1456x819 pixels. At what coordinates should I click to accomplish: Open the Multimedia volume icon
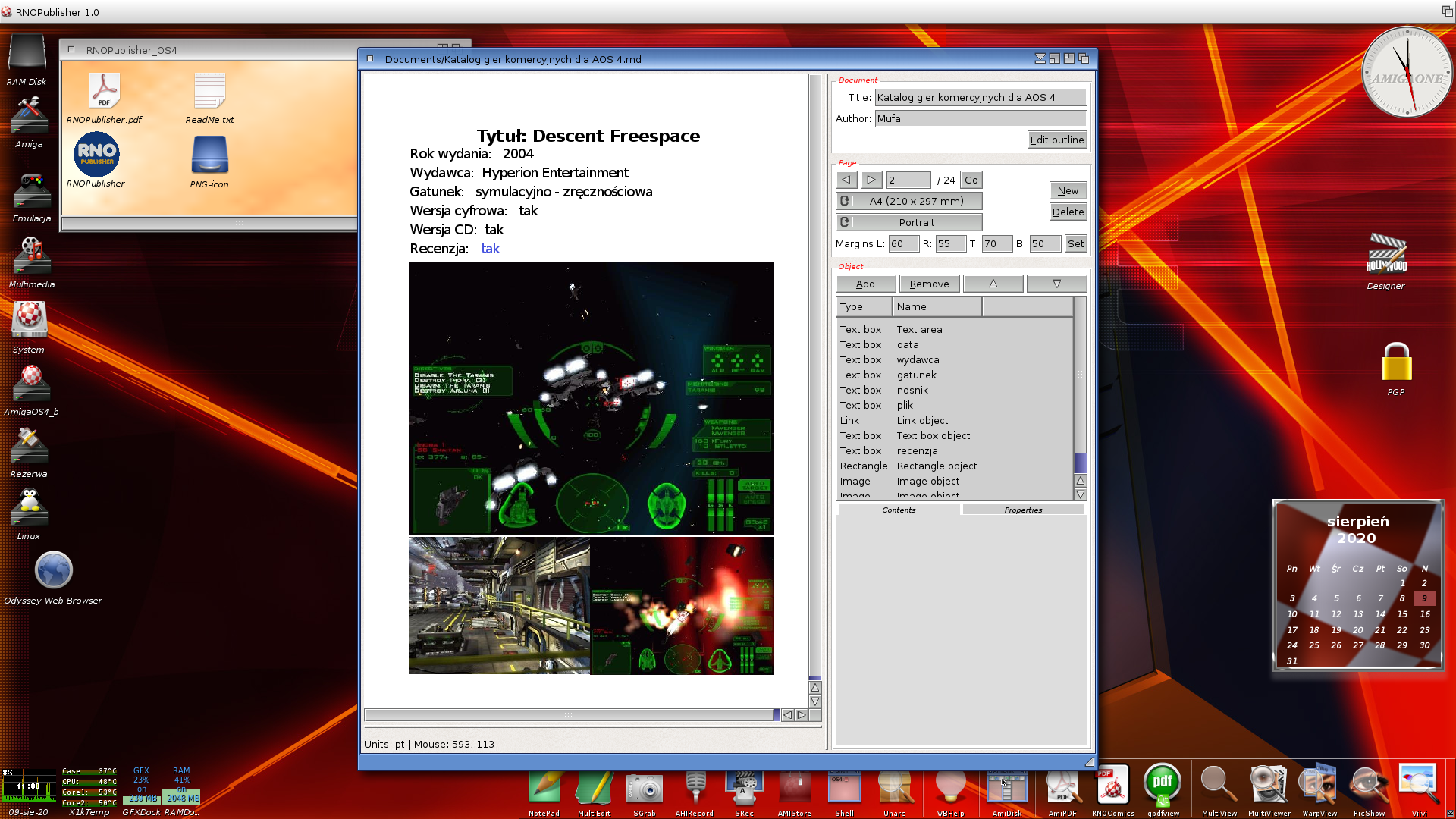(x=31, y=256)
